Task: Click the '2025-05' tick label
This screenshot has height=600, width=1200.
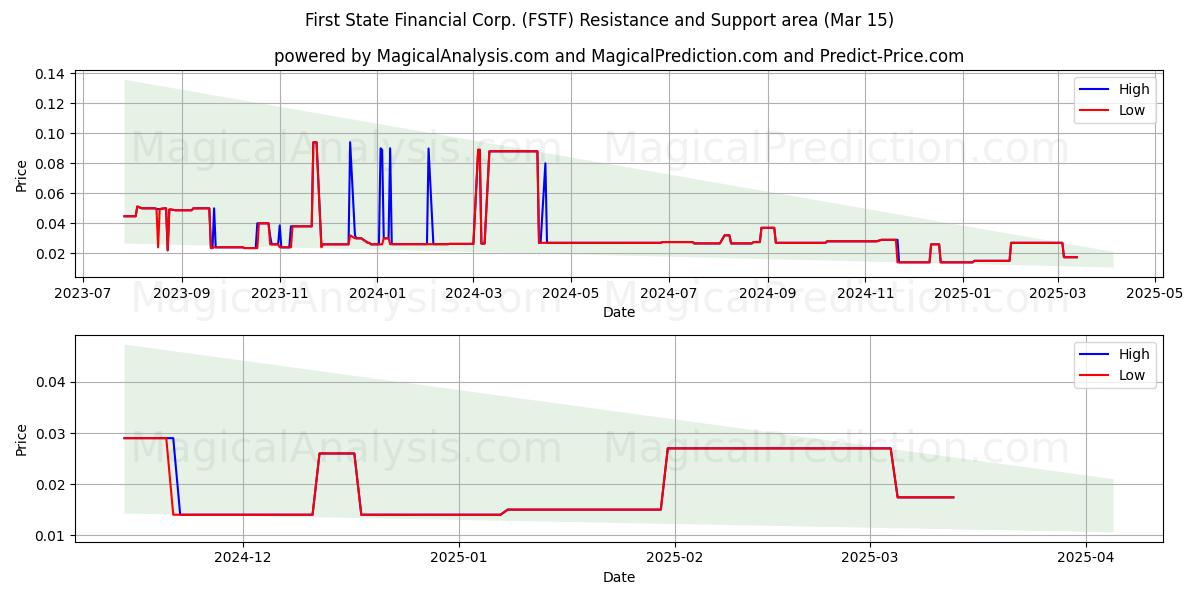Action: click(x=1155, y=294)
